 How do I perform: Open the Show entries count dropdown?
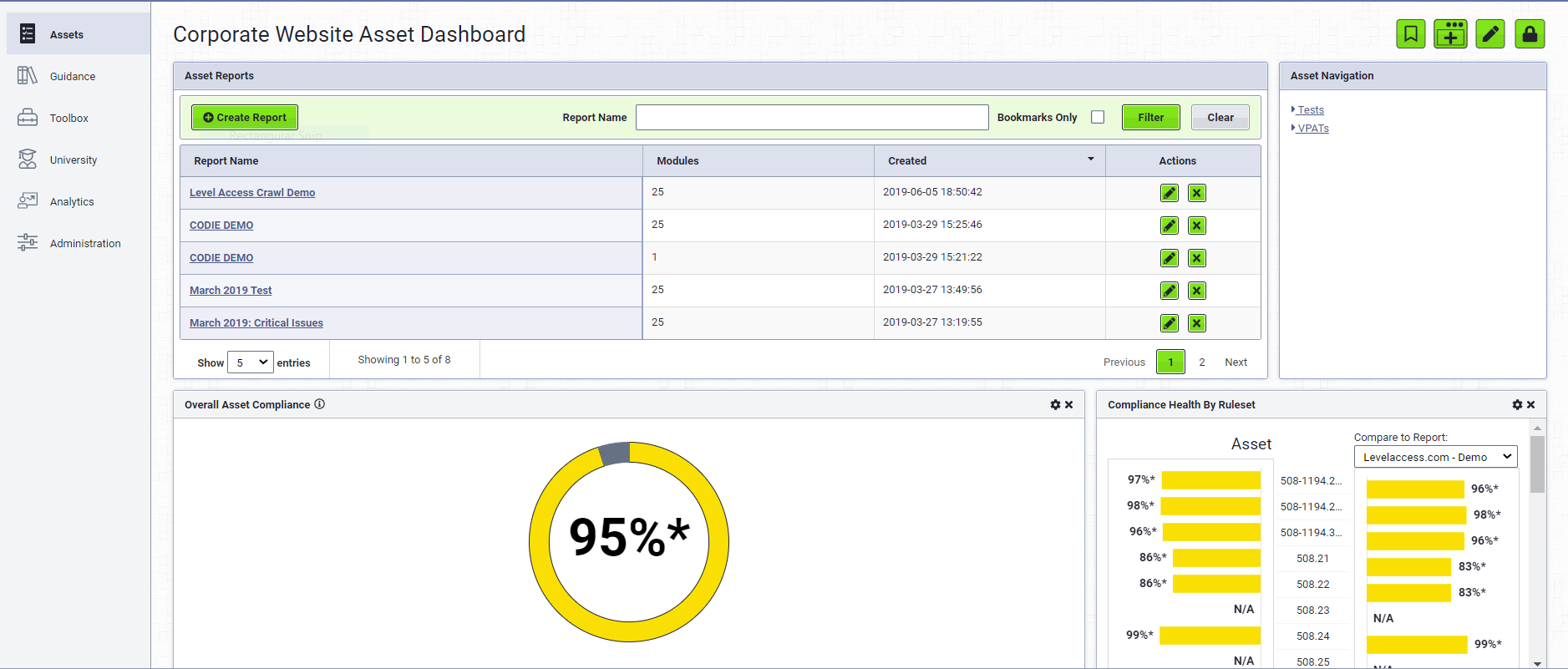250,362
